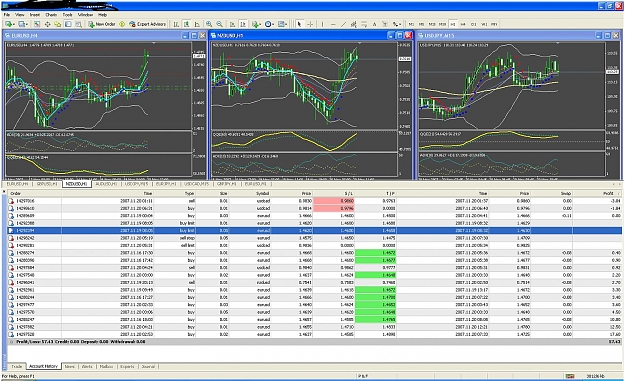Select the Fibonacci retracement tool
The width and height of the screenshot is (625, 381).
coord(364,24)
